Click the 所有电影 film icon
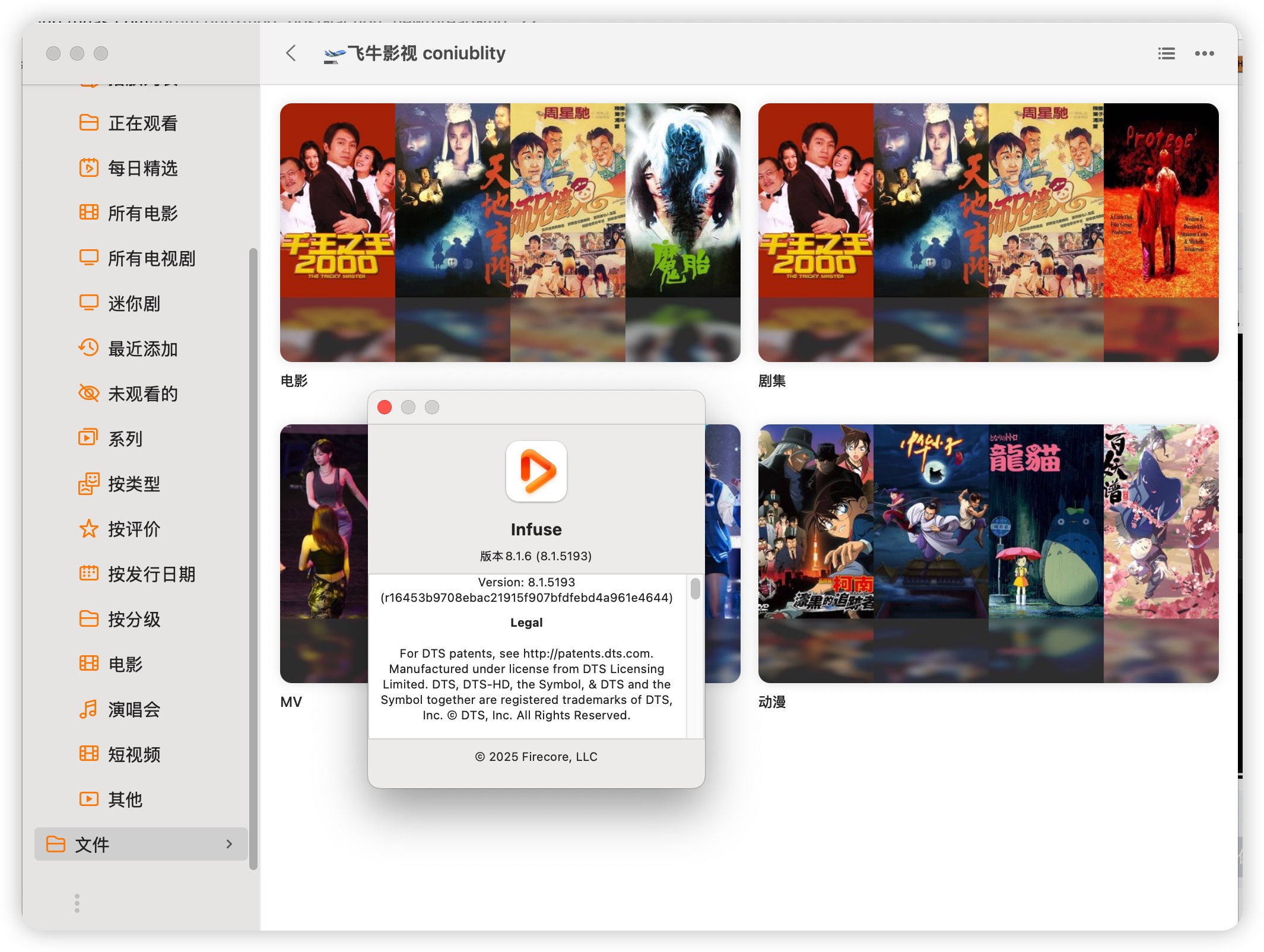This screenshot has height=952, width=1264. (88, 212)
